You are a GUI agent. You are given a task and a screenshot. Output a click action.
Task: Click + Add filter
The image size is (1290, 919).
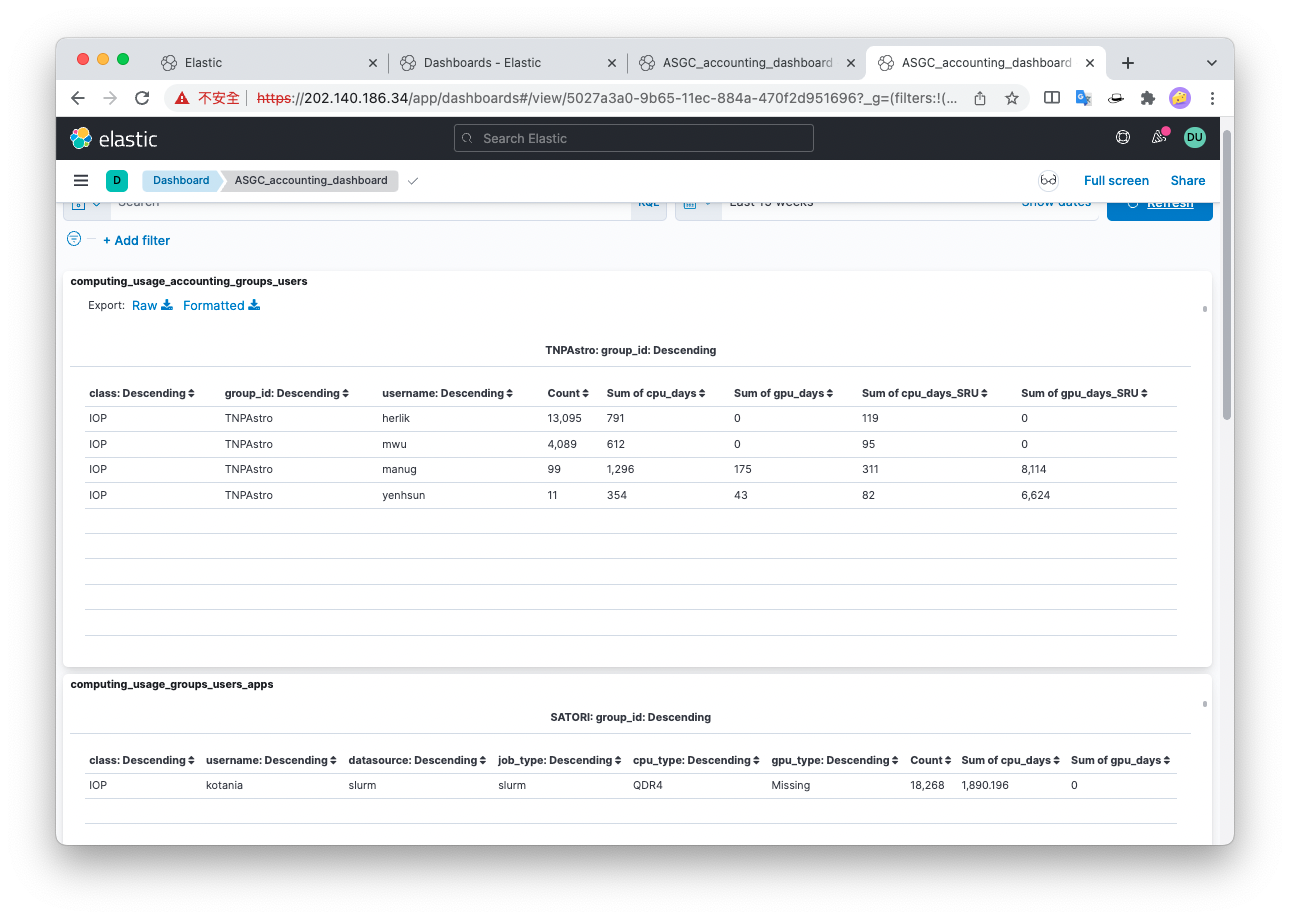(136, 240)
